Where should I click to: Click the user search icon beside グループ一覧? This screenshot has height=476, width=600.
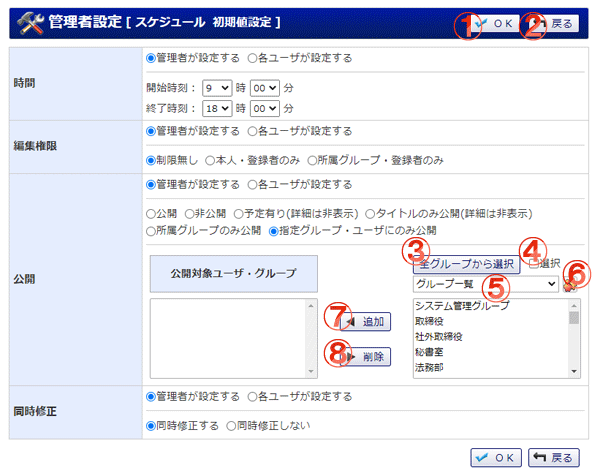570,285
